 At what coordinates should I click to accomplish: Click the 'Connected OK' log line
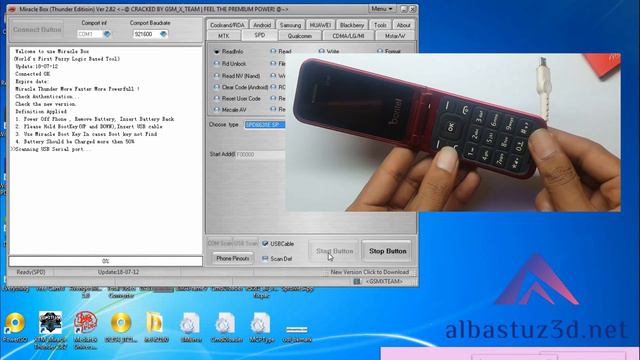(33, 74)
